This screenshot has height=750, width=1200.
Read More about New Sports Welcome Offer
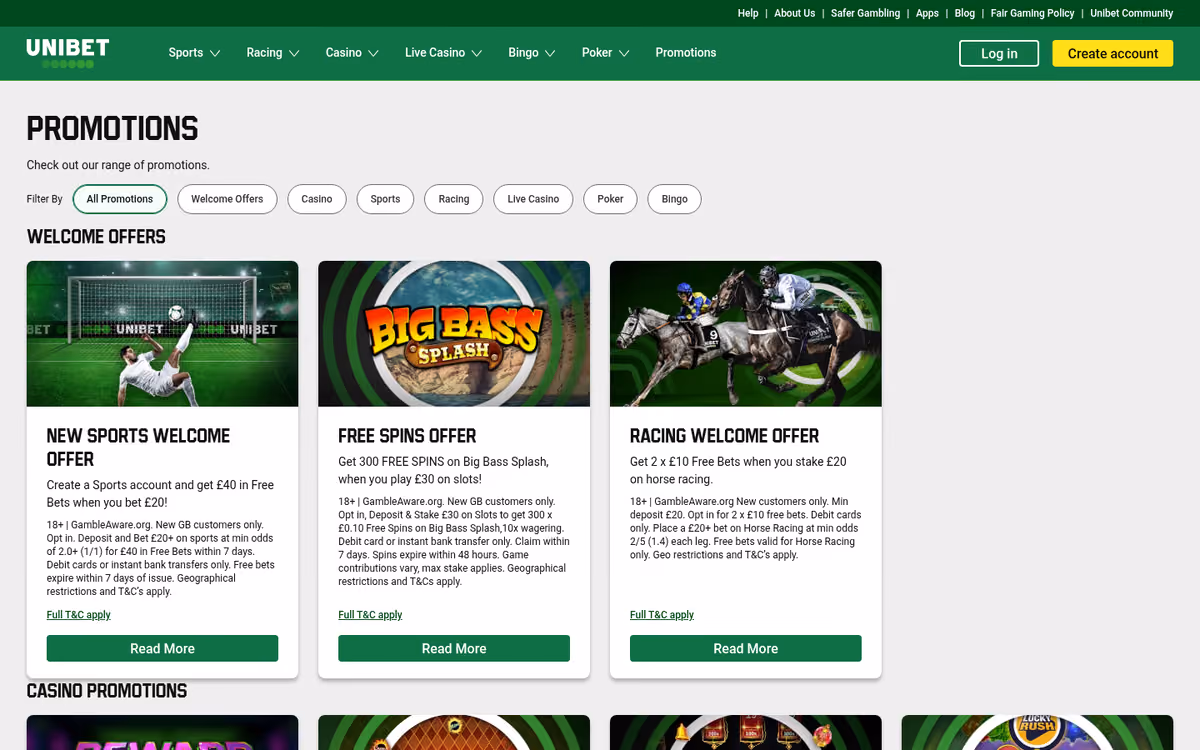162,648
